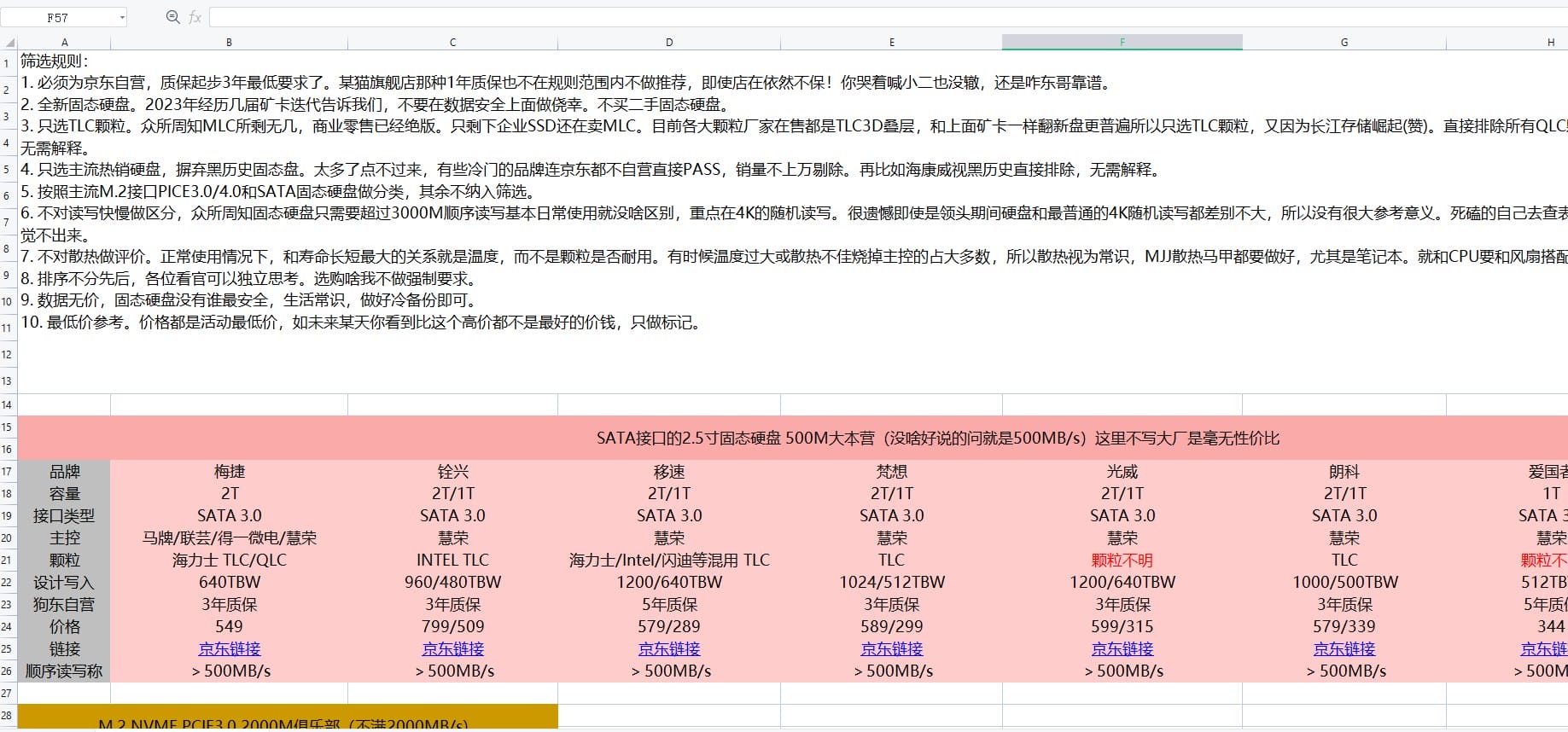Click the 品牌 label cell

(x=64, y=471)
